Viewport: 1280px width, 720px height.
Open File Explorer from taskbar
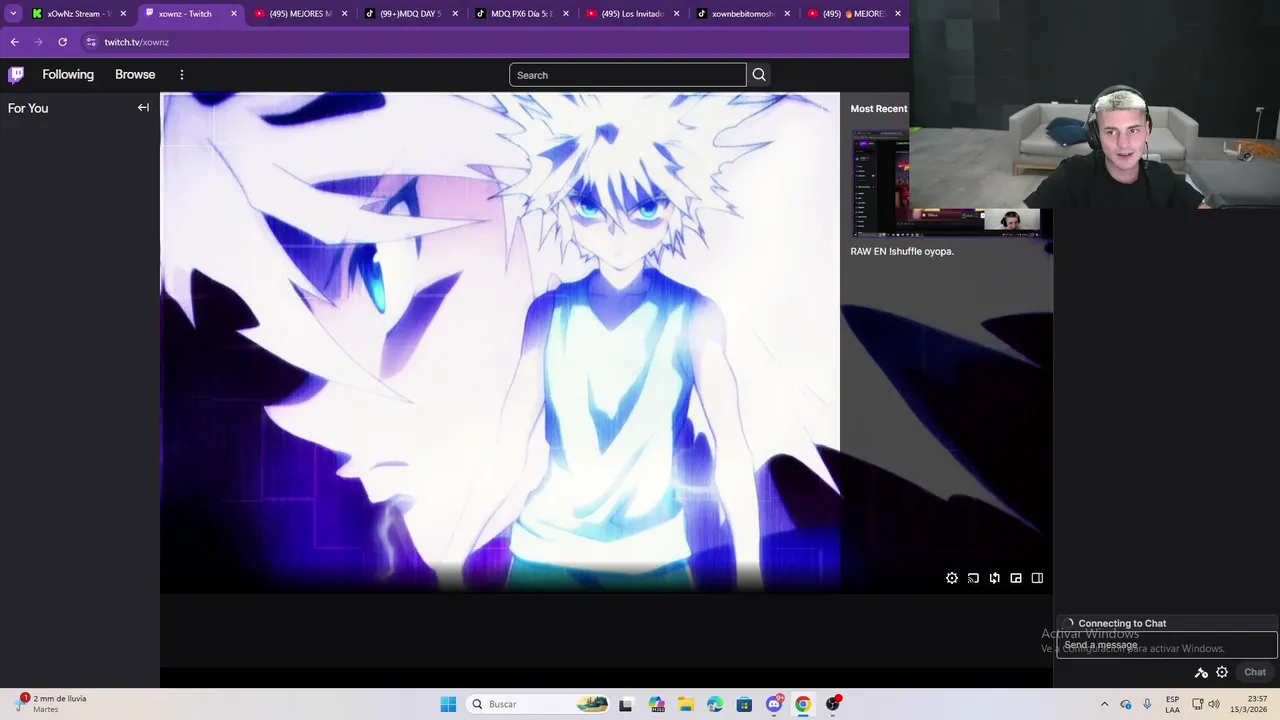(x=685, y=704)
